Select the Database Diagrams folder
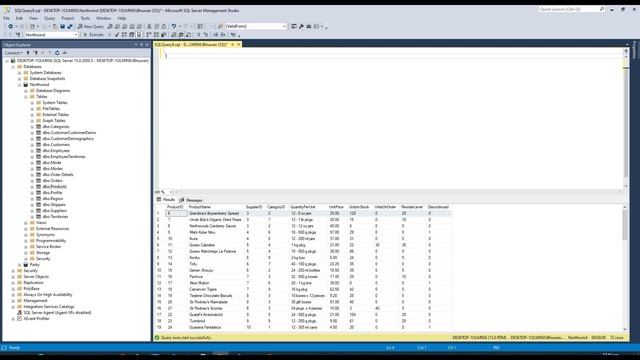 pyautogui.click(x=53, y=91)
